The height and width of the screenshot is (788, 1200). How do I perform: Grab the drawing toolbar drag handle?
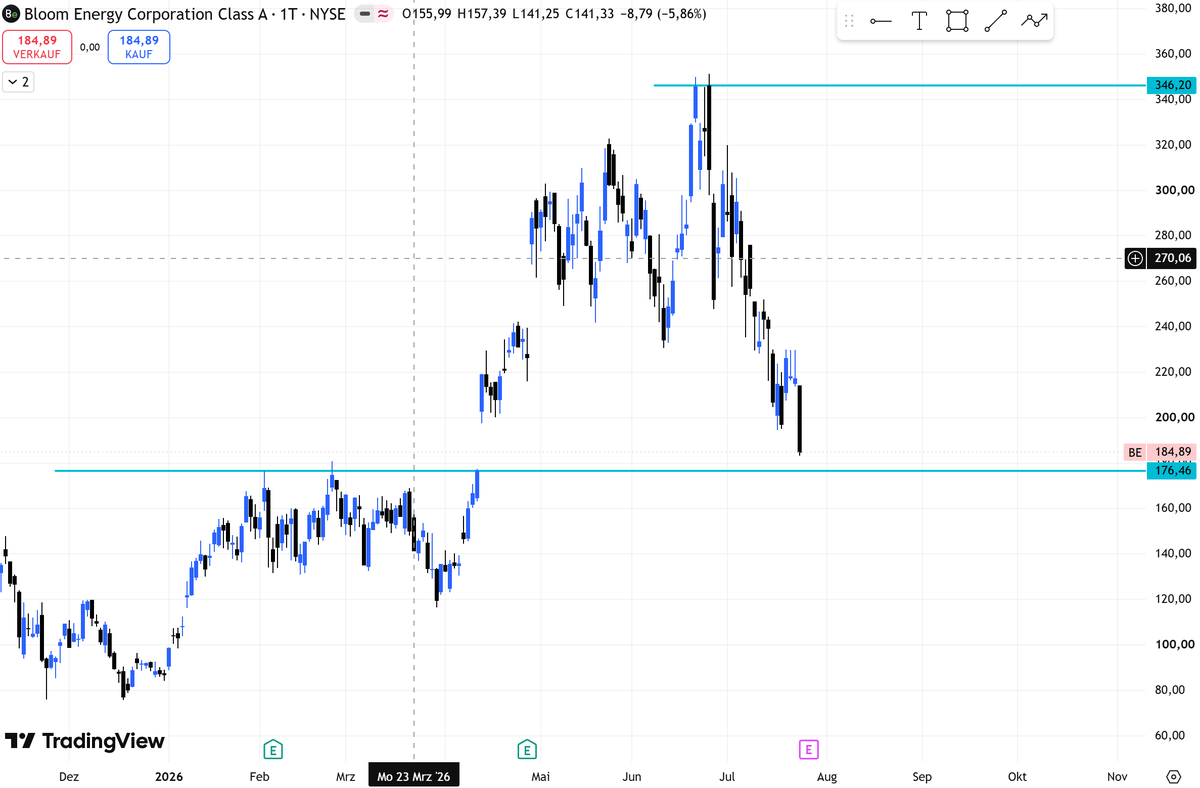pyautogui.click(x=849, y=21)
